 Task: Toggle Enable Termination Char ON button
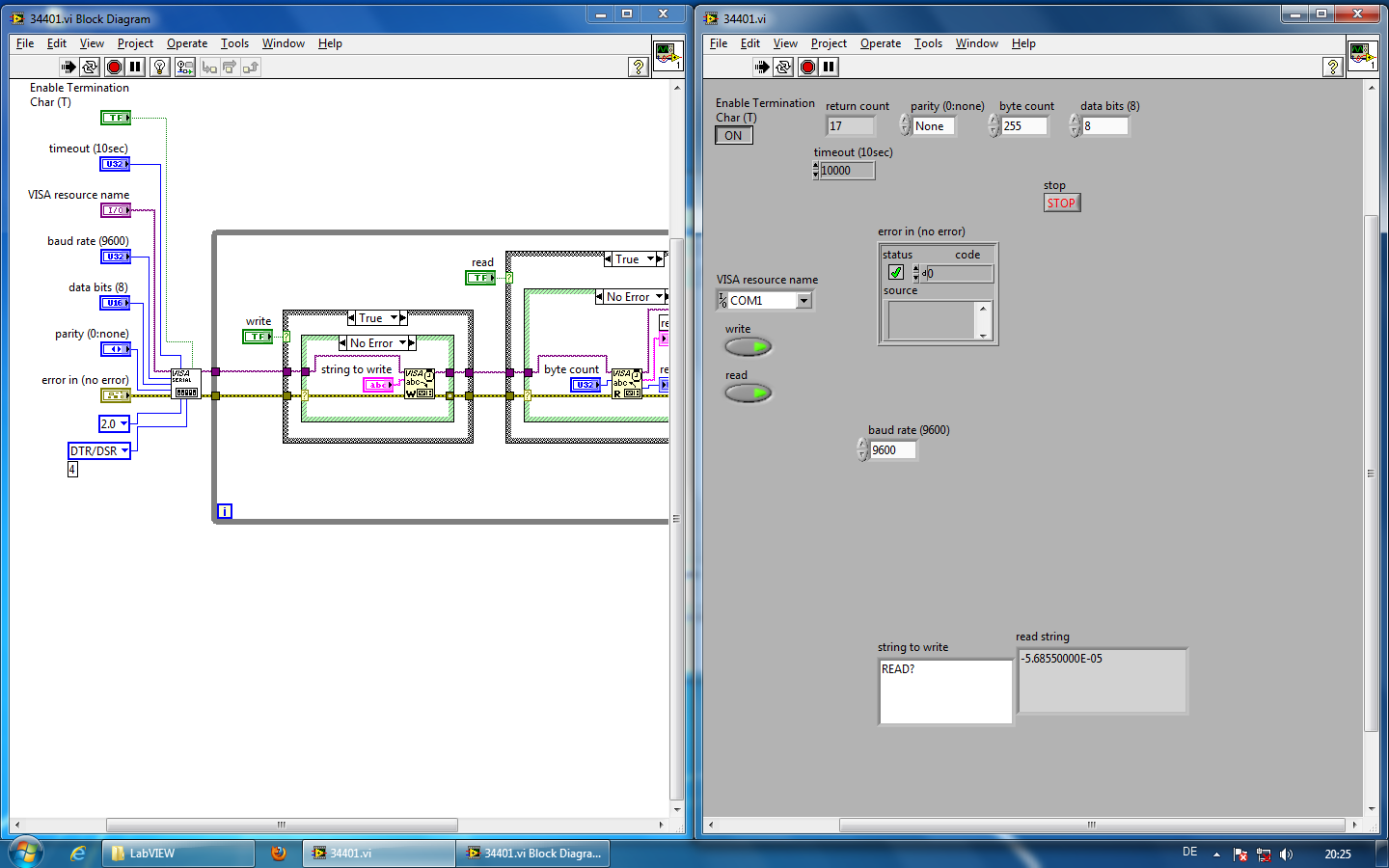[x=733, y=136]
